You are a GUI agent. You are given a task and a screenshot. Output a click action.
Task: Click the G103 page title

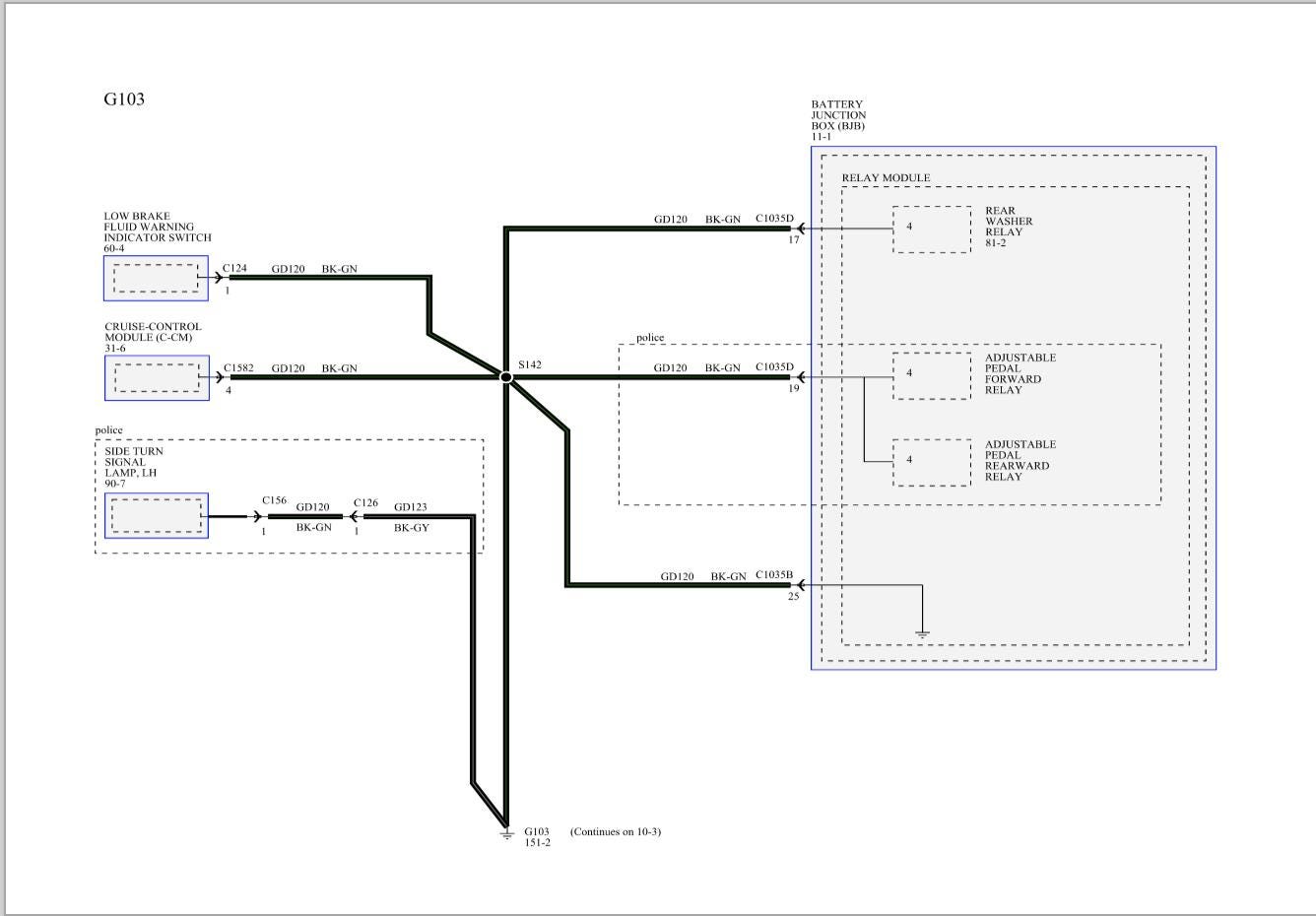pos(124,99)
